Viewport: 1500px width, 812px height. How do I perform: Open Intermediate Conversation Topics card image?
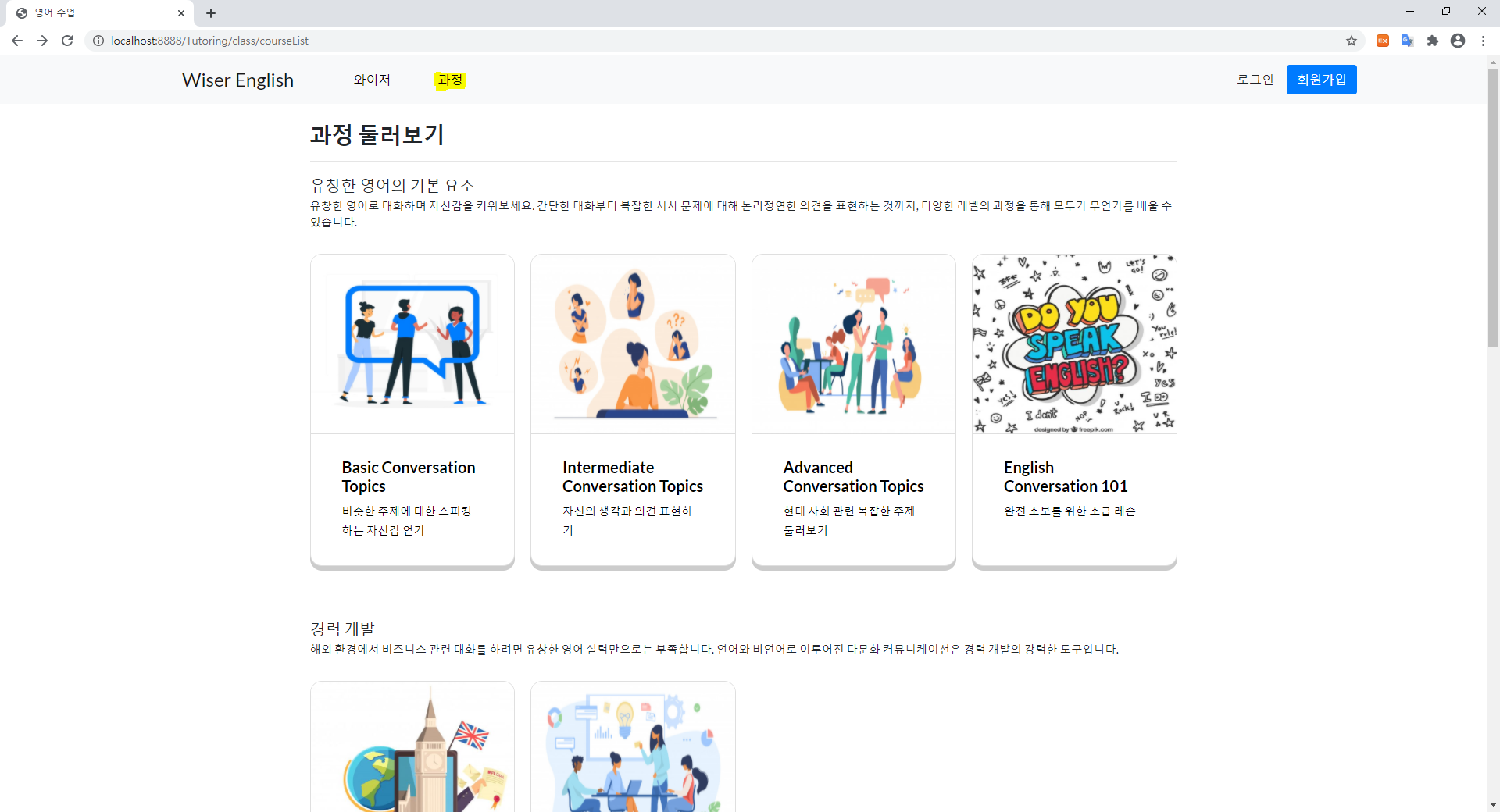[x=633, y=344]
